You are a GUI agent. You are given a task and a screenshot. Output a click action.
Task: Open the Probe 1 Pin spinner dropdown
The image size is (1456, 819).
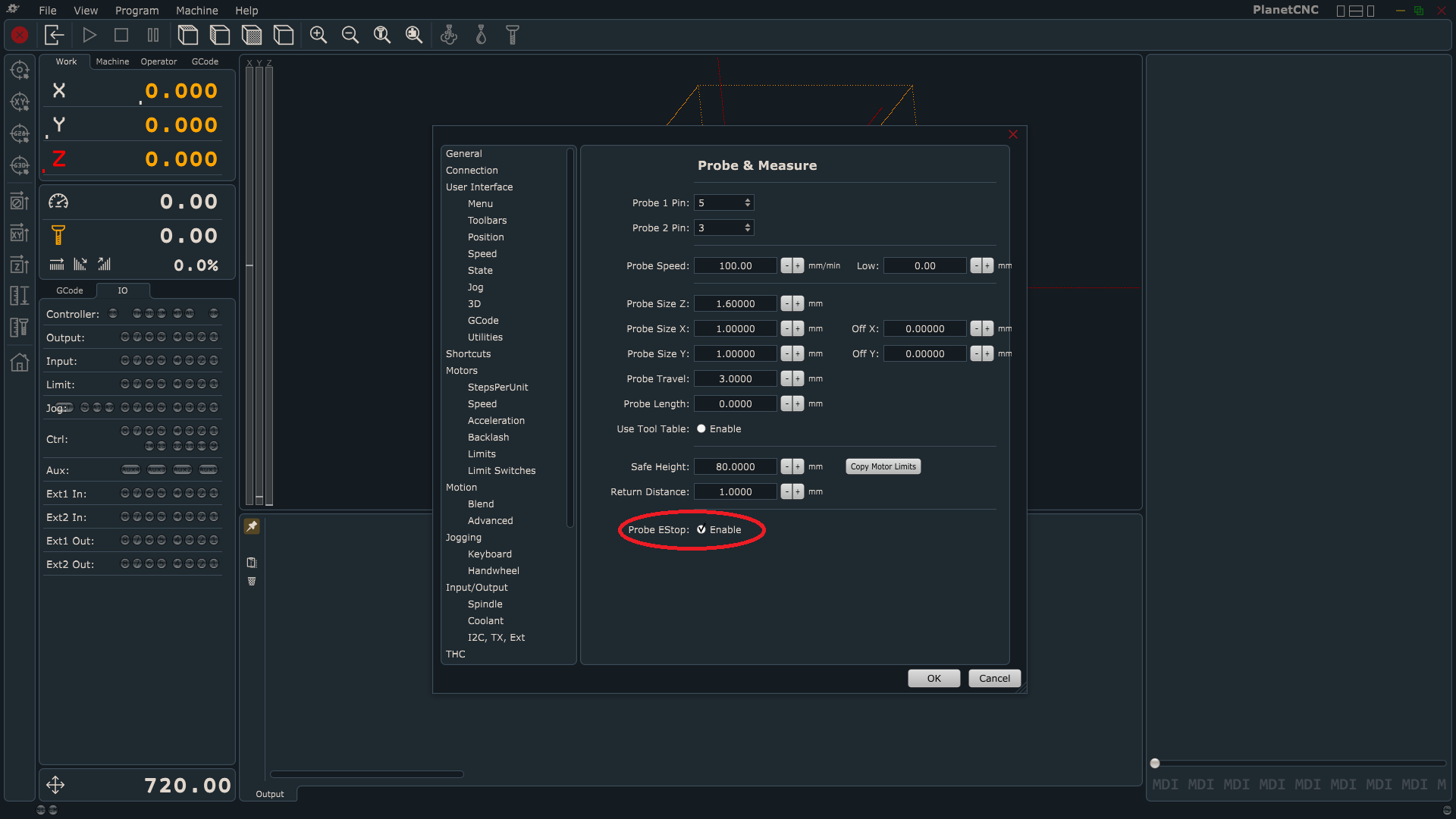click(x=748, y=203)
